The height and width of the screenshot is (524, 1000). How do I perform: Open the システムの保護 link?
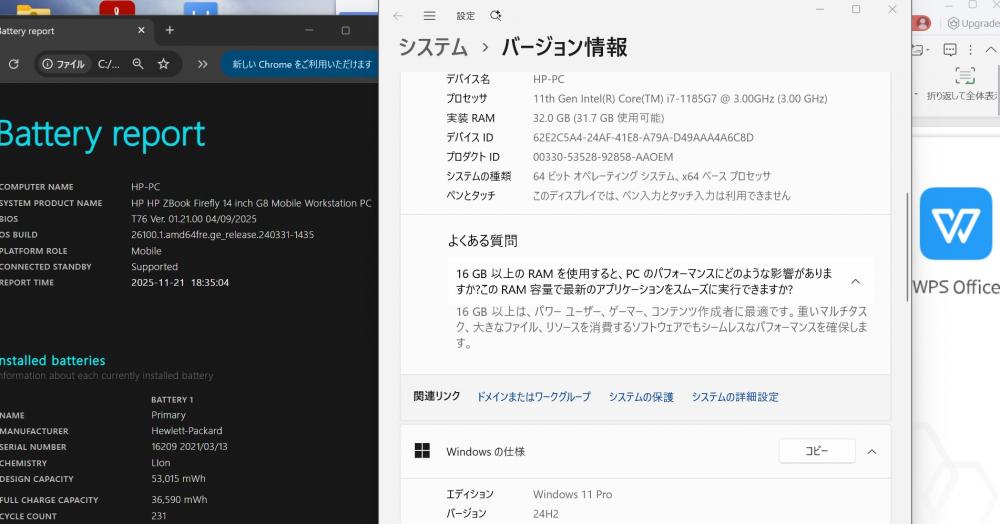tap(641, 397)
